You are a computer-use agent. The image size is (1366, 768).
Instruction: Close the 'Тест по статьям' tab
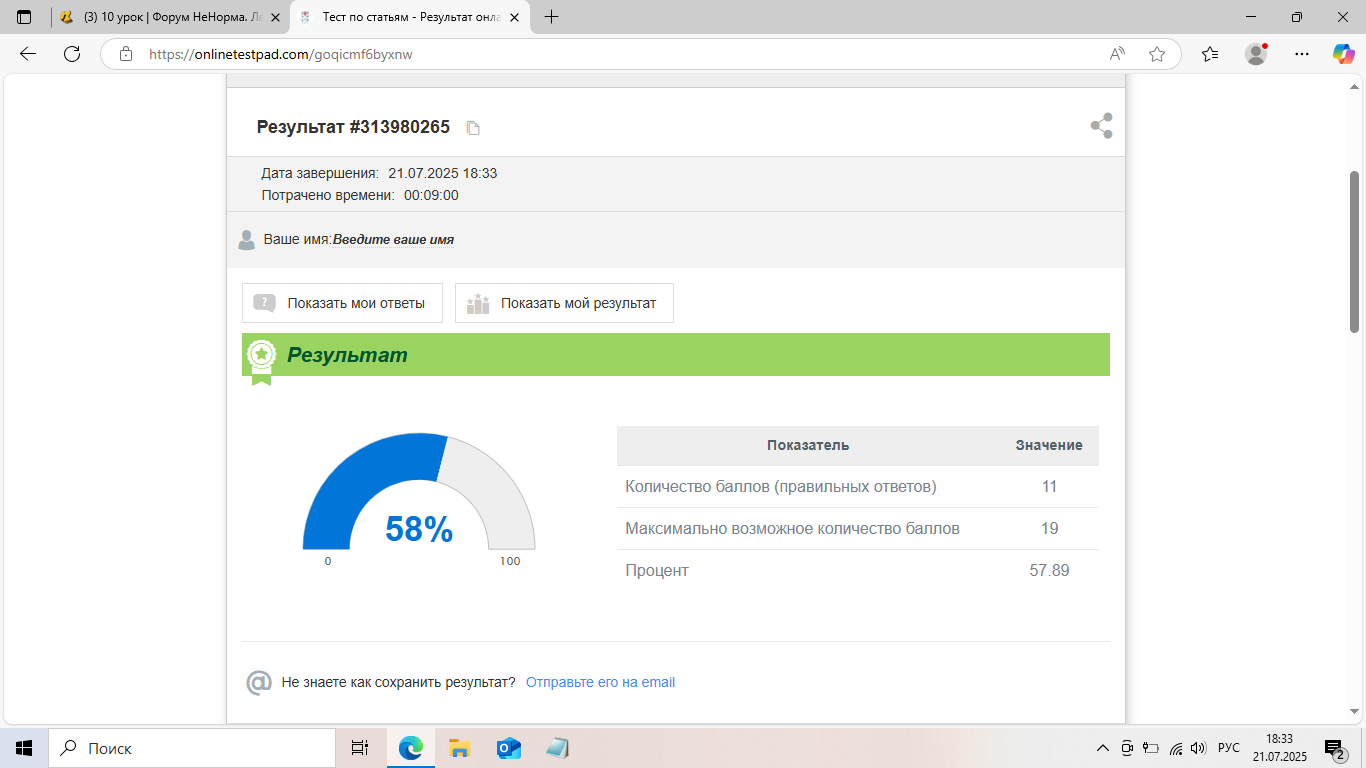click(x=514, y=17)
